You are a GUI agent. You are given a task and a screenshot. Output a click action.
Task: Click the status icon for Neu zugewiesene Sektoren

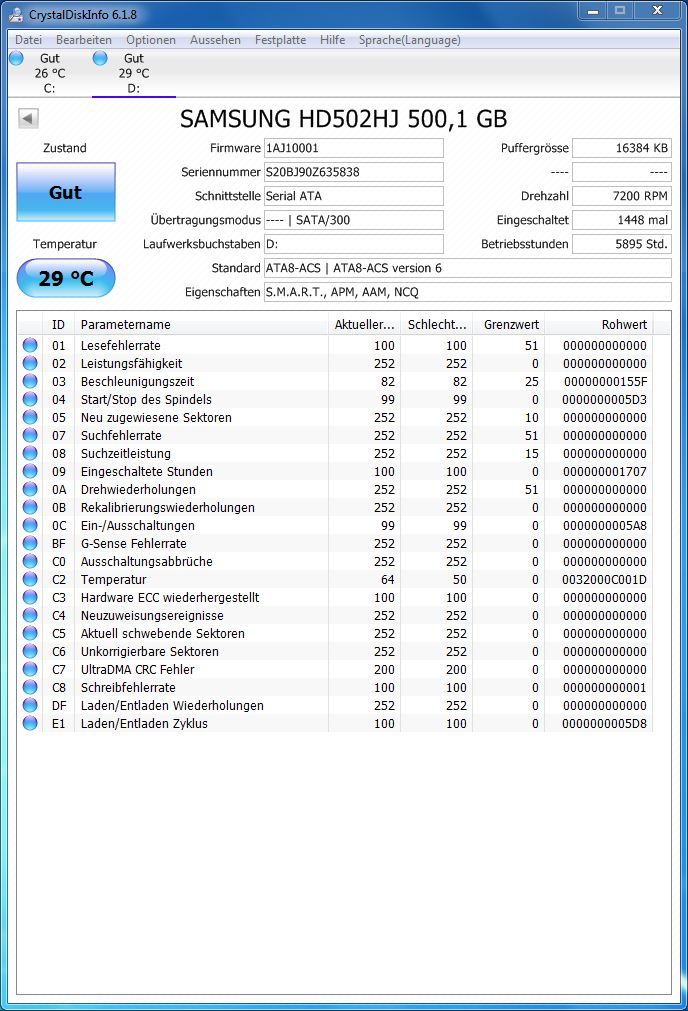30,417
